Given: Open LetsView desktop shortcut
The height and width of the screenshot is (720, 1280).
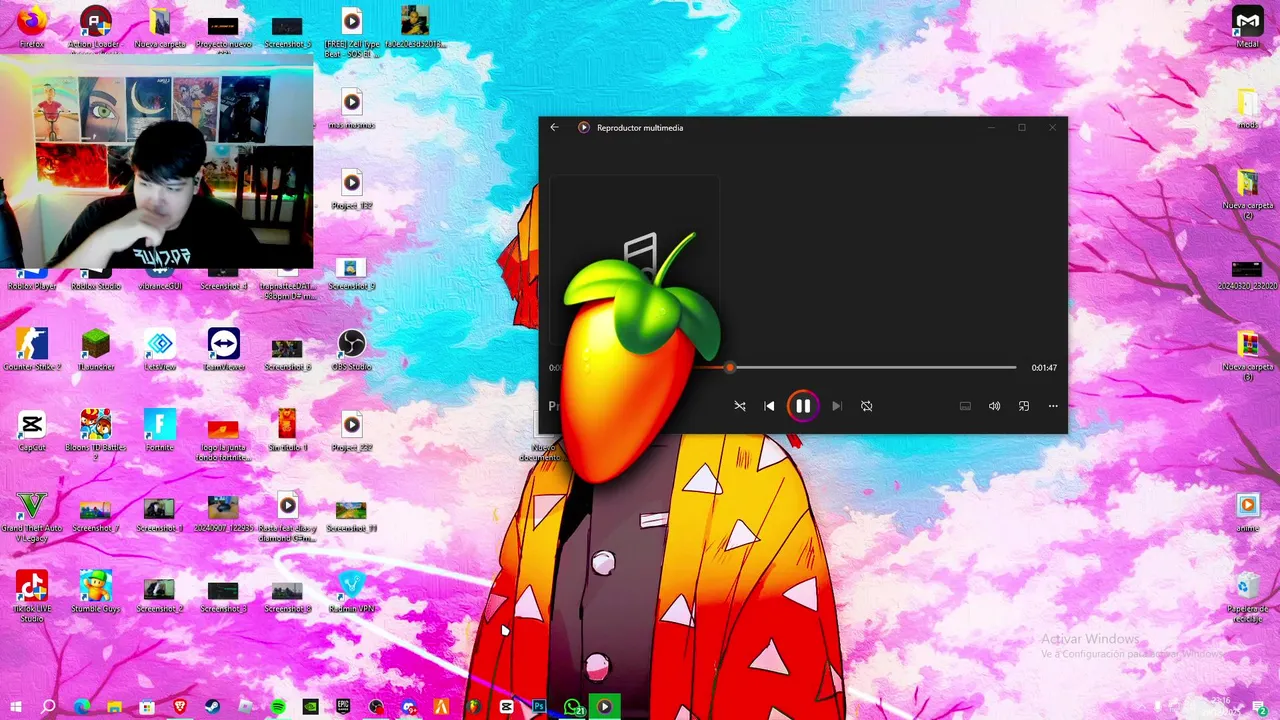Looking at the screenshot, I should pyautogui.click(x=160, y=350).
